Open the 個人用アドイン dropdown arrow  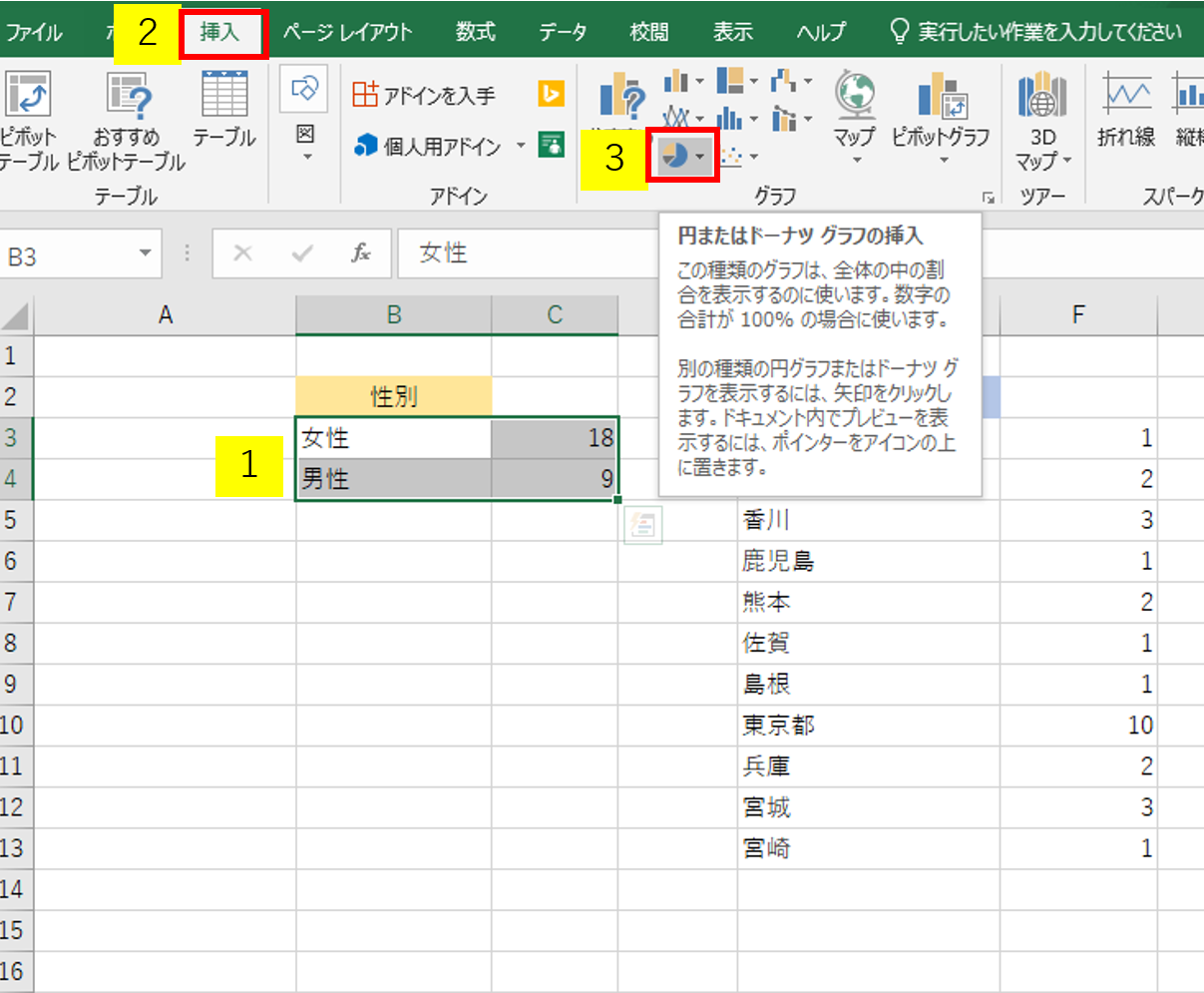521,147
